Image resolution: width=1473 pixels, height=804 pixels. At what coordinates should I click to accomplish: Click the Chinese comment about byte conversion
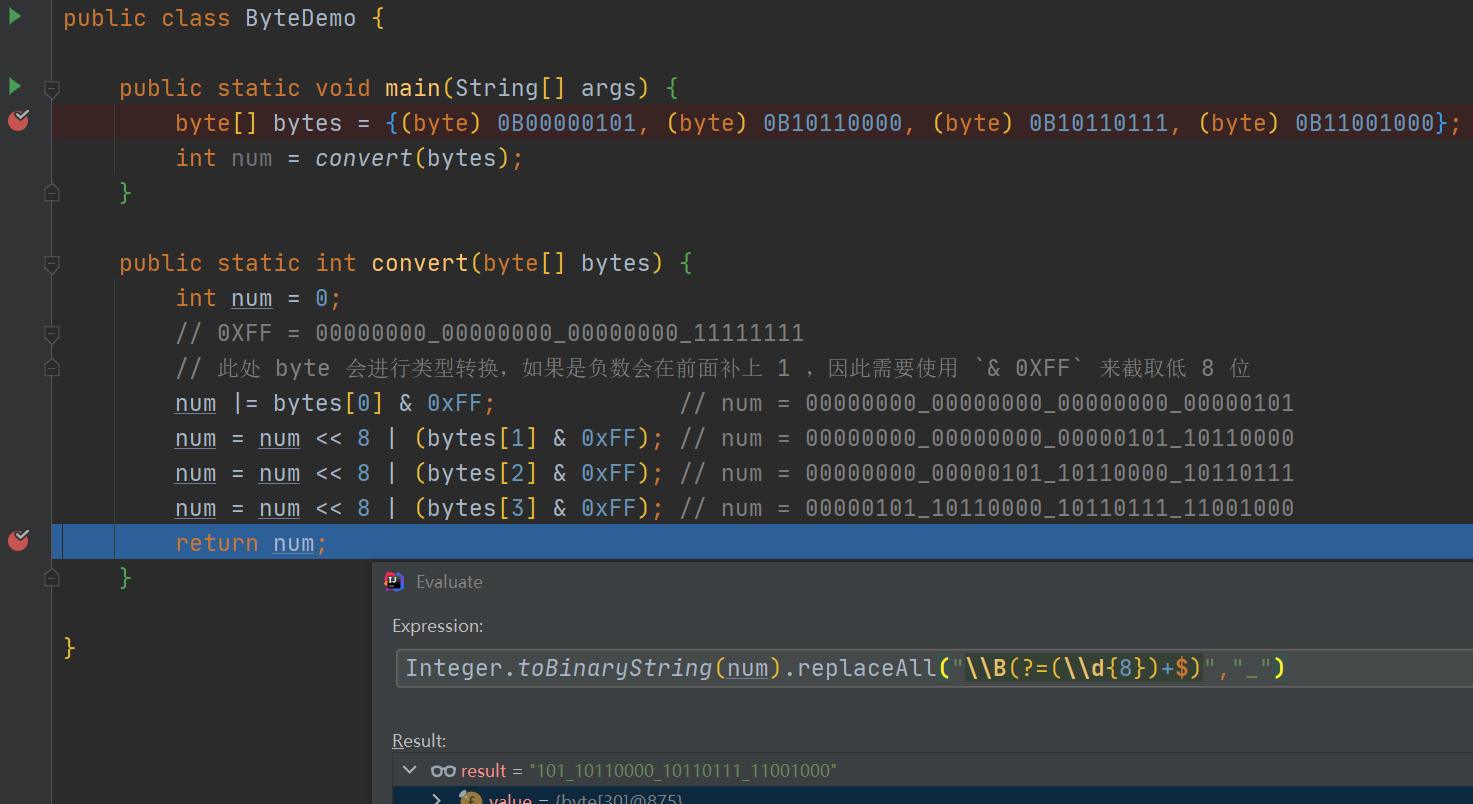click(x=713, y=368)
